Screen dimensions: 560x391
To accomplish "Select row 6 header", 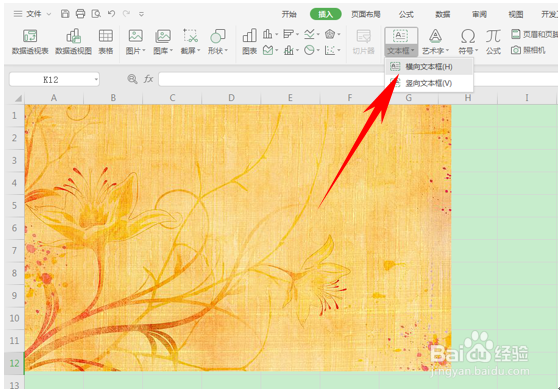I will point(14,228).
